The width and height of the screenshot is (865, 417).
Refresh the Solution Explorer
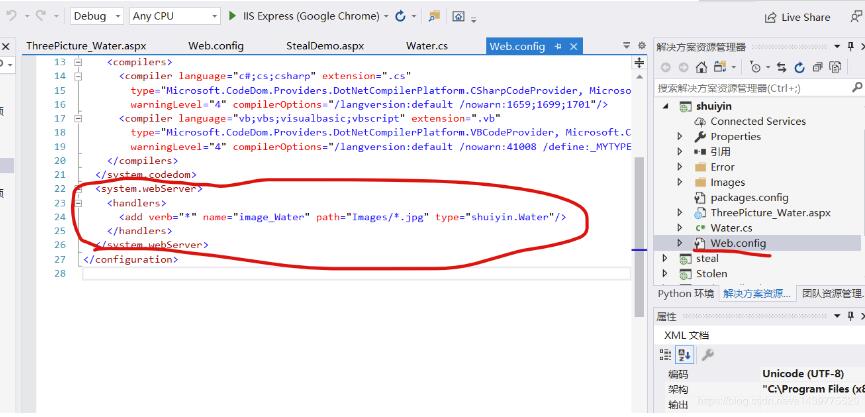coord(799,67)
